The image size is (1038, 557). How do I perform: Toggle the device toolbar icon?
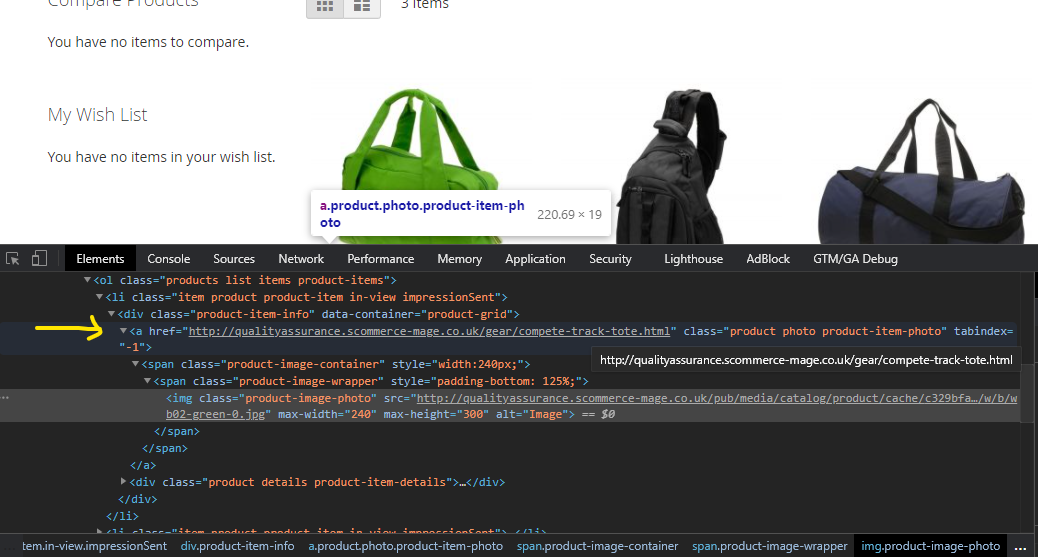pos(39,258)
